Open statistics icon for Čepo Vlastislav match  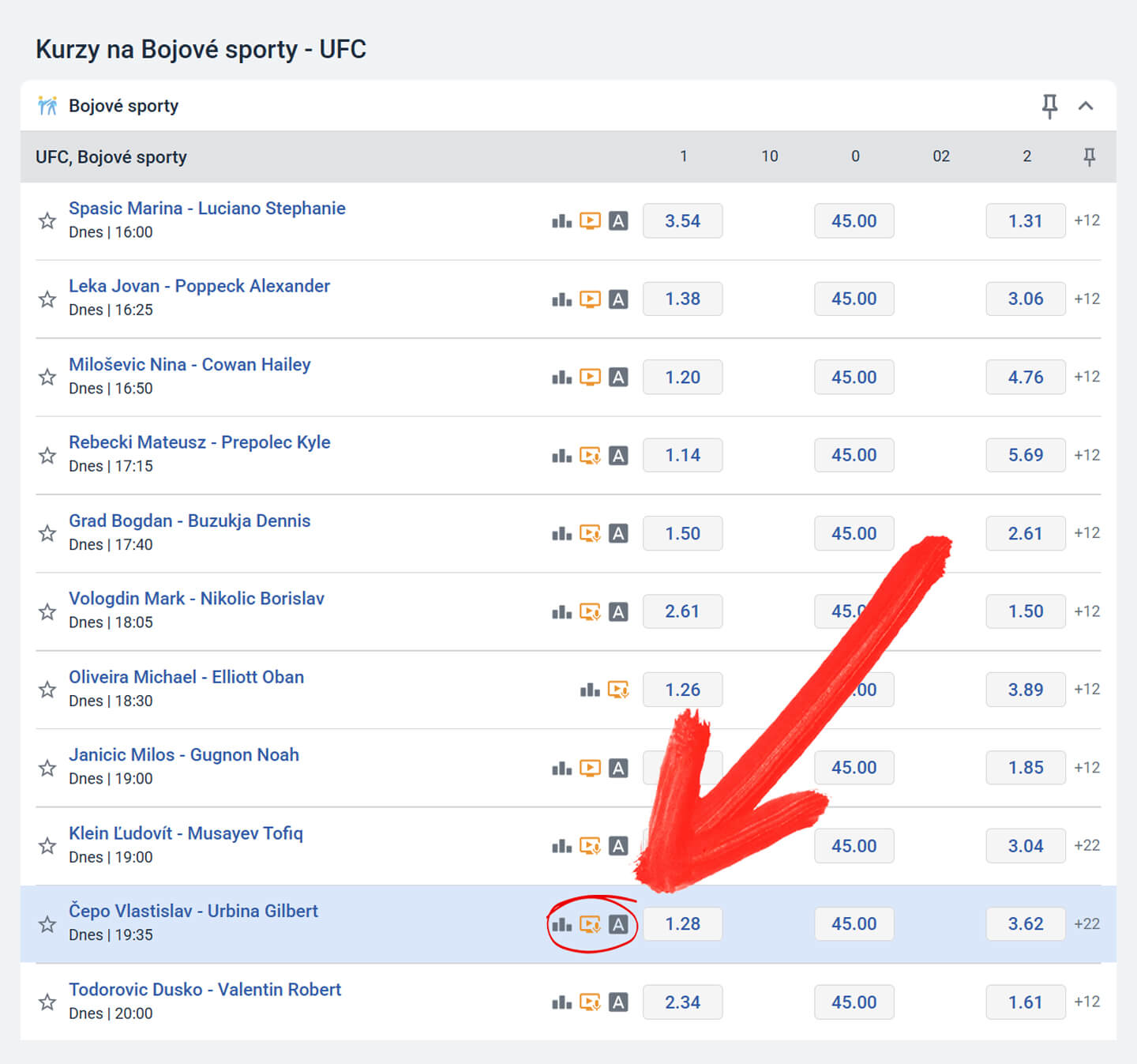[x=561, y=924]
